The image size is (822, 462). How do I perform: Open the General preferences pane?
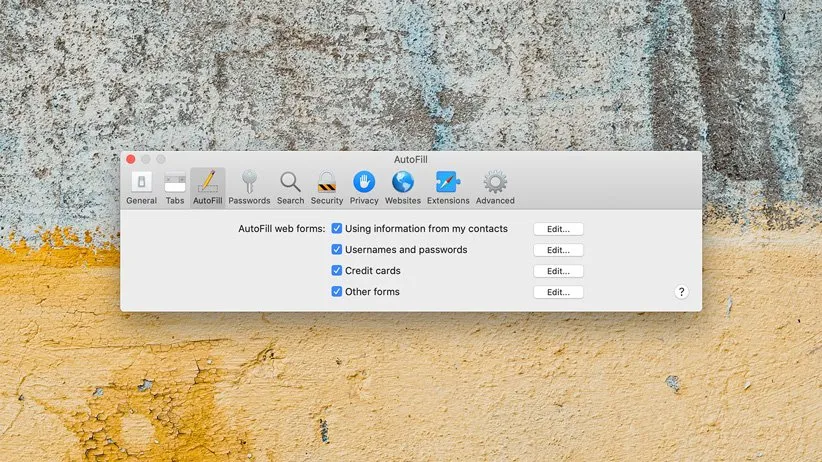click(141, 187)
